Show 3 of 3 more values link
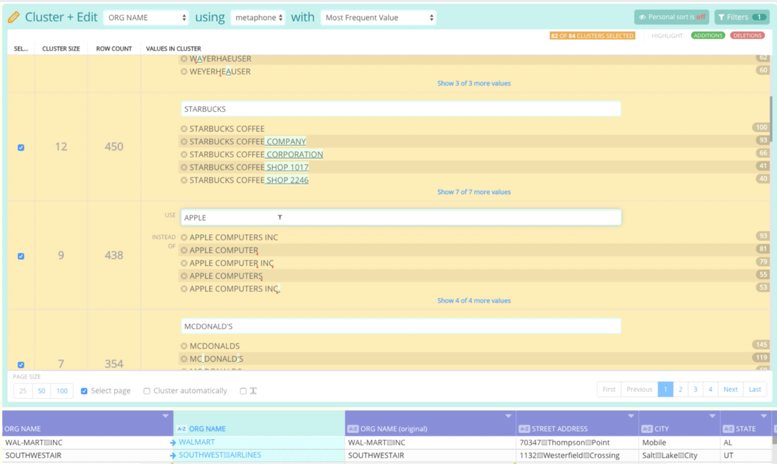The height and width of the screenshot is (464, 777). point(474,83)
